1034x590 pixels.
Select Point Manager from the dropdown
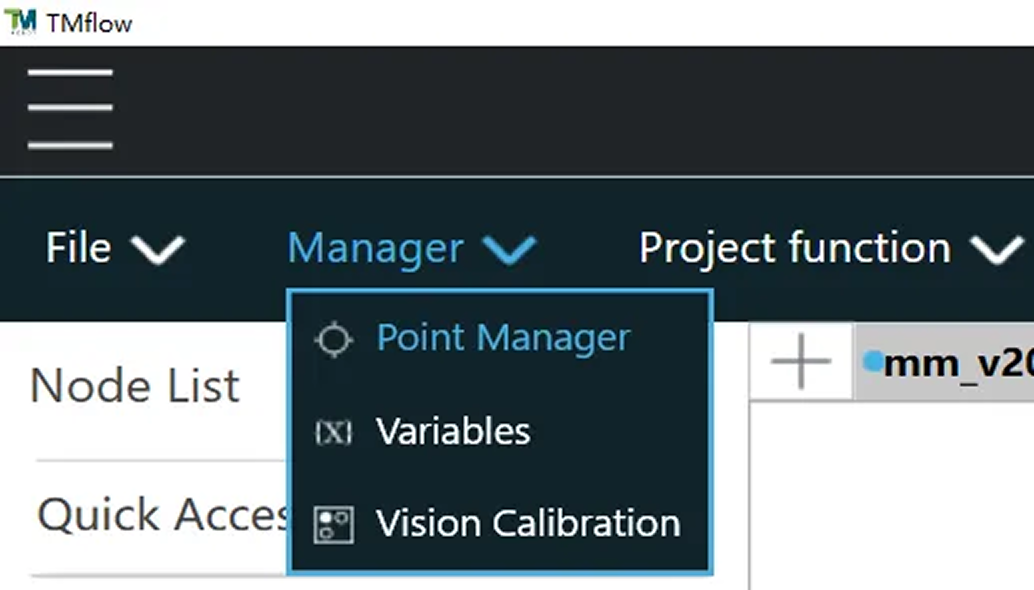pos(503,338)
